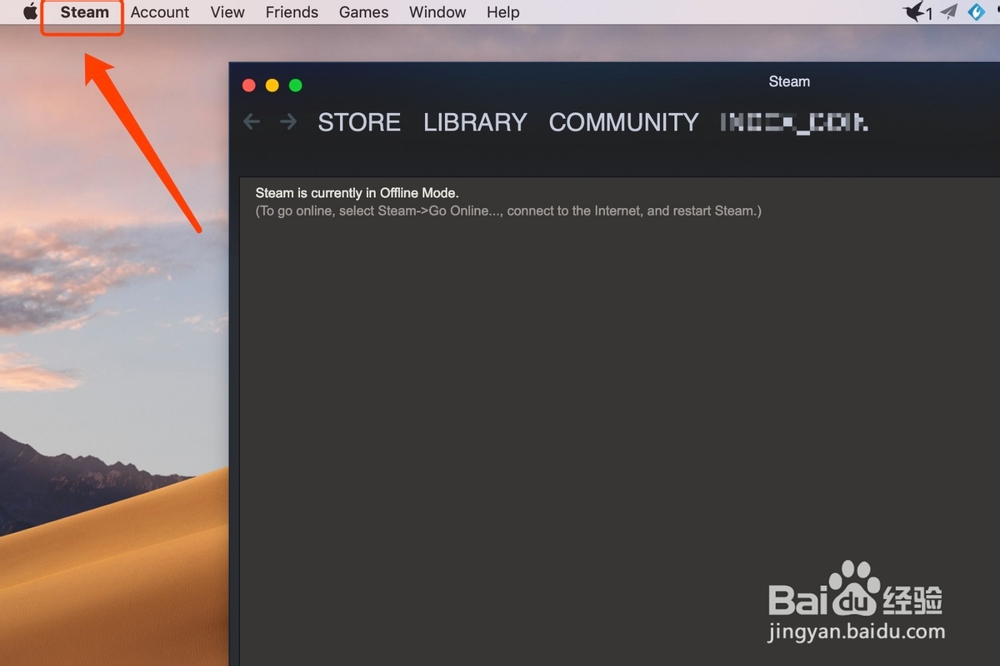Open the Friends menu

pos(291,12)
